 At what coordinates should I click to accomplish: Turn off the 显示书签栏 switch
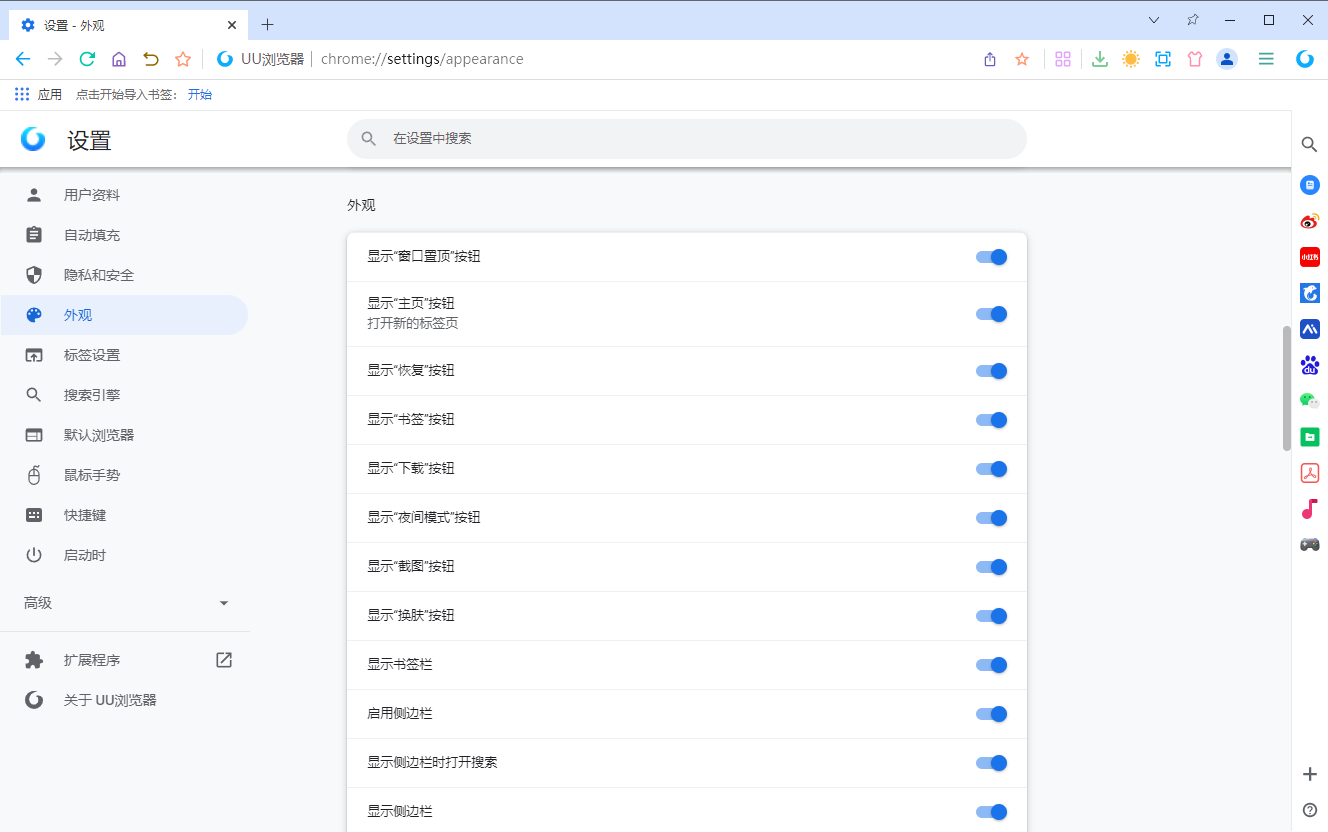991,664
